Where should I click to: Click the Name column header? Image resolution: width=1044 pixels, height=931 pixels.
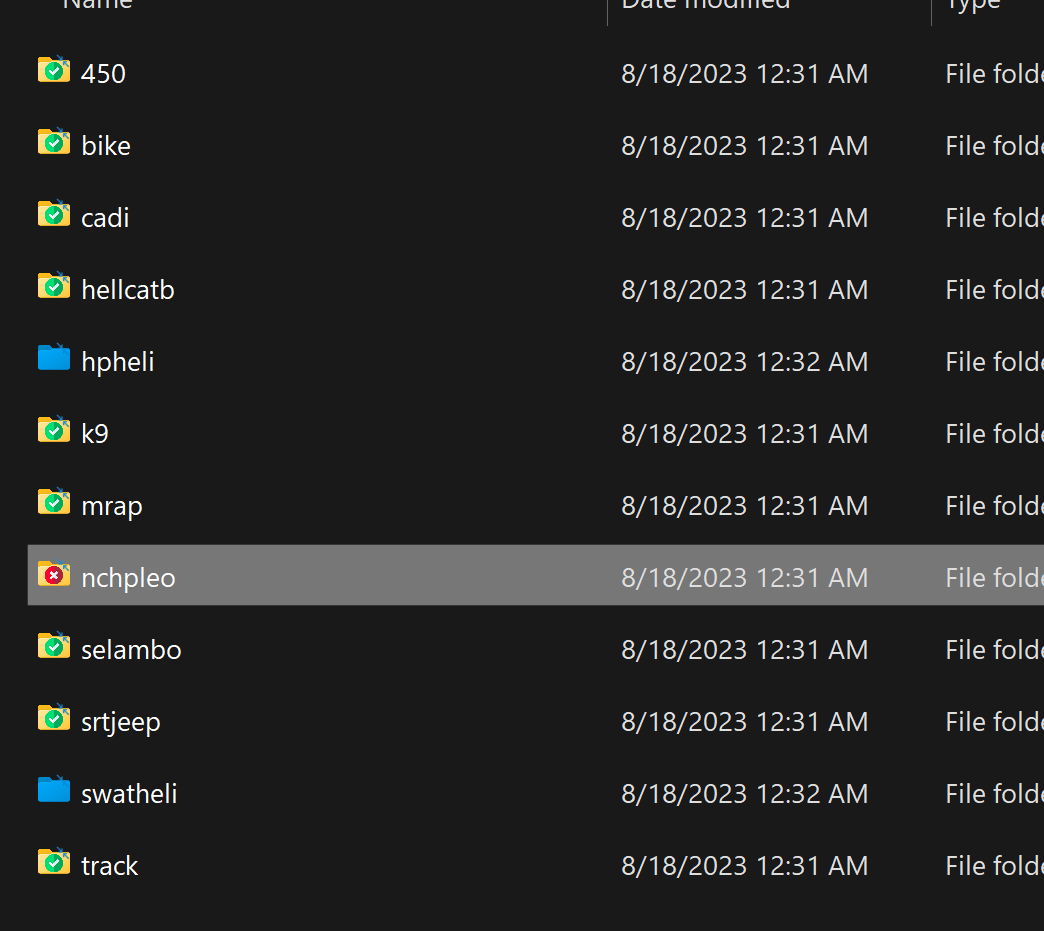[x=98, y=4]
